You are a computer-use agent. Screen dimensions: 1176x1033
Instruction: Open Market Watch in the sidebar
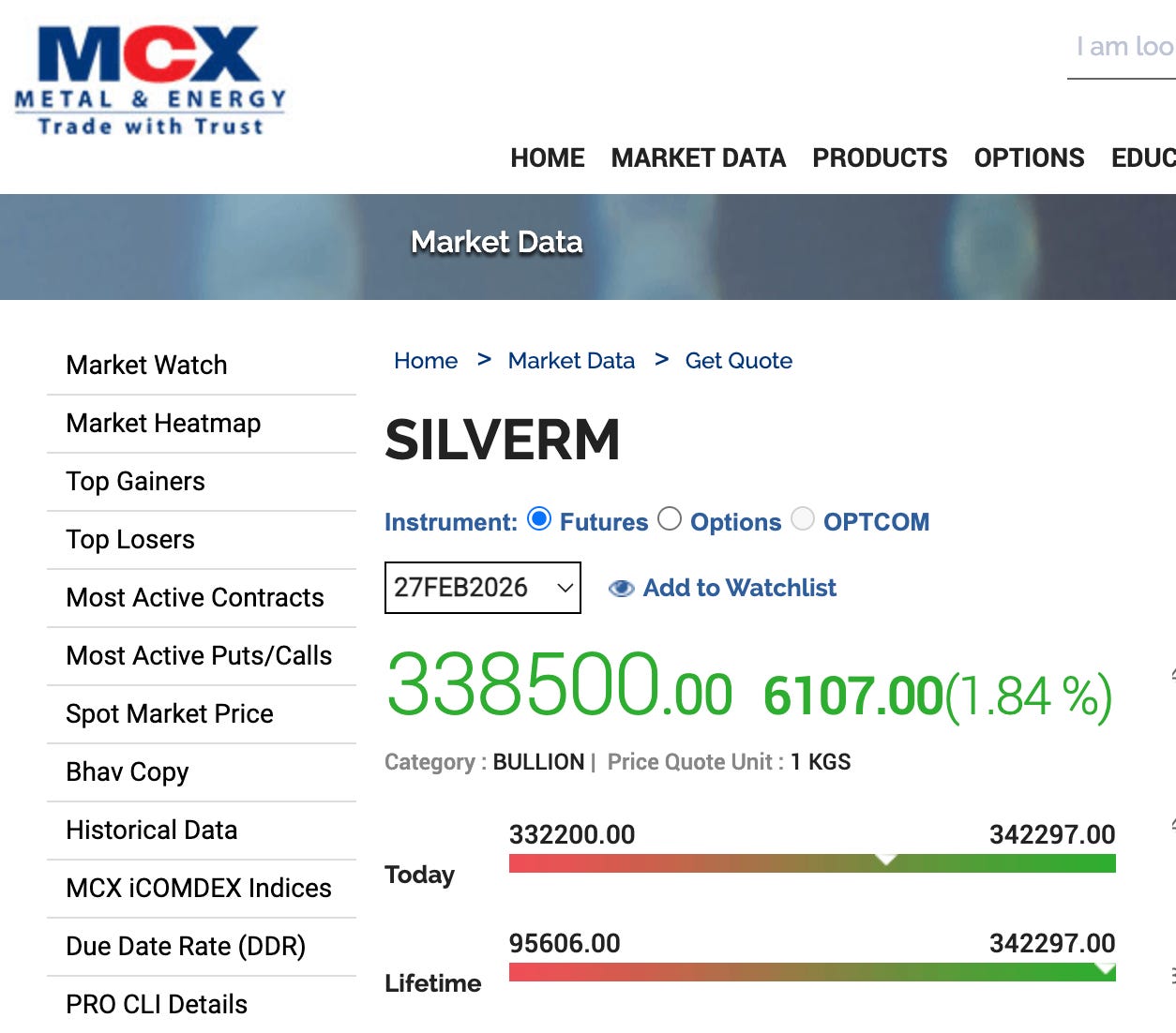[x=202, y=366]
